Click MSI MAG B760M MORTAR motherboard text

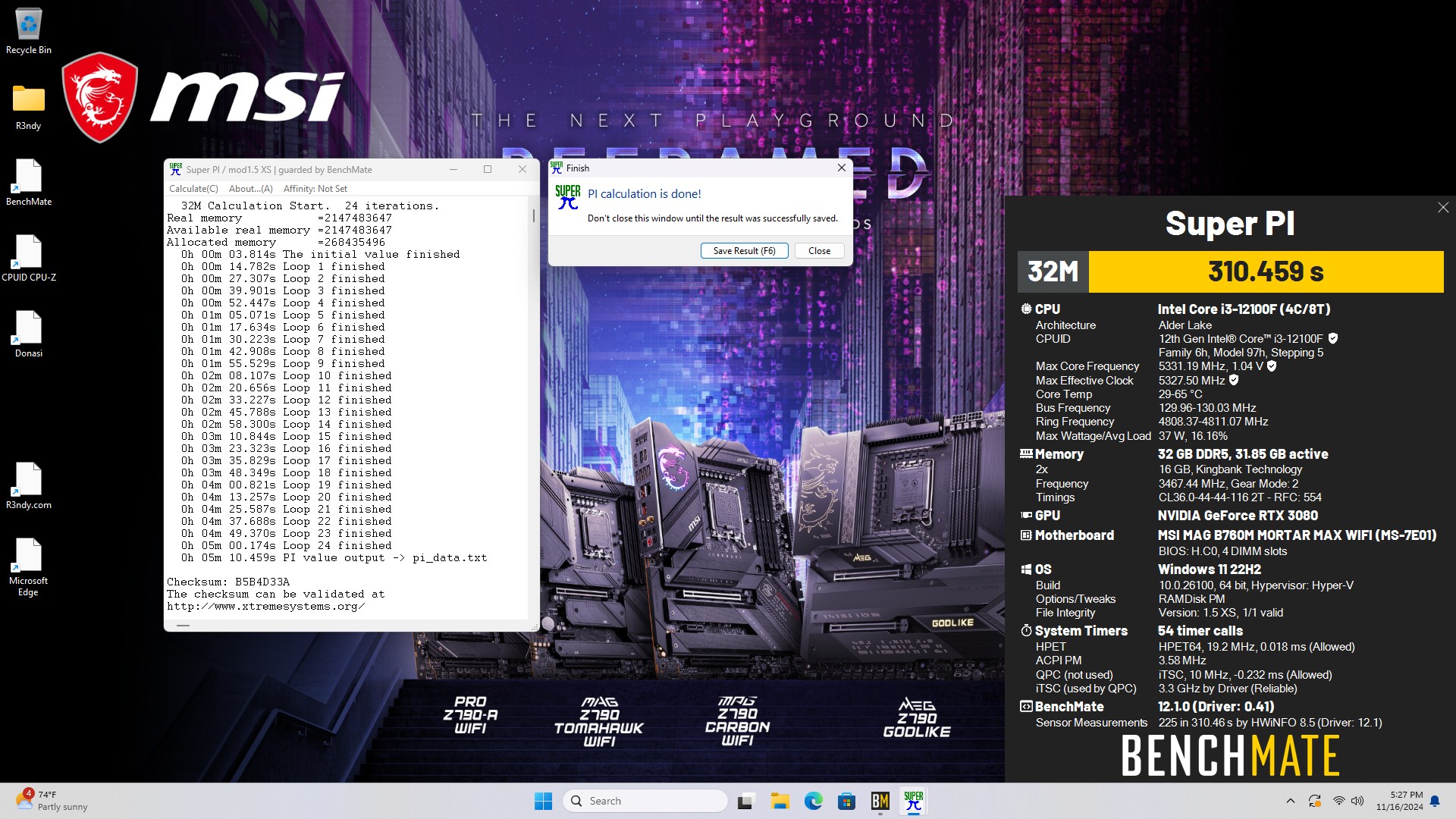1297,535
